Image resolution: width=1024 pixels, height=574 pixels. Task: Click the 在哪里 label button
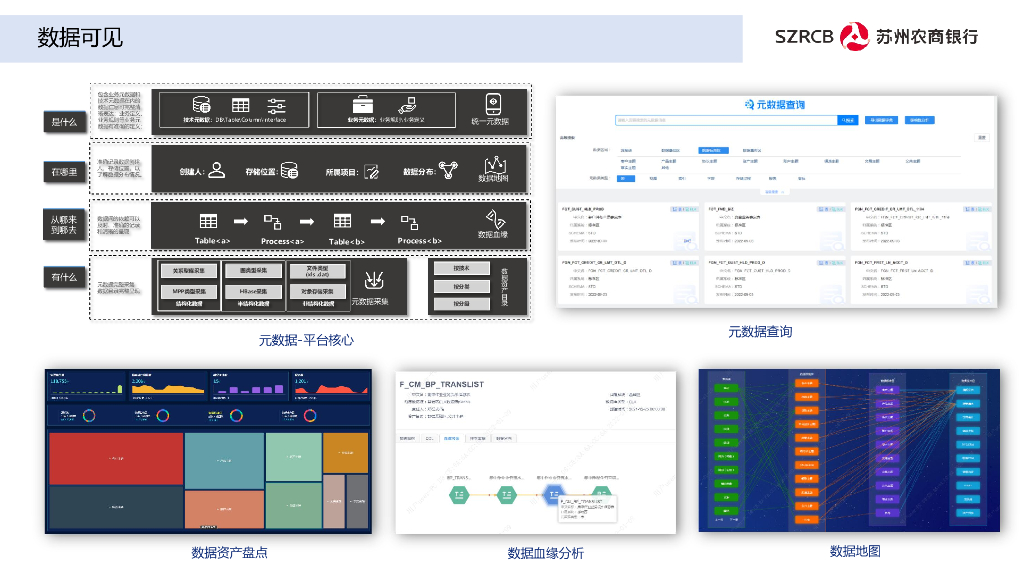coord(65,172)
